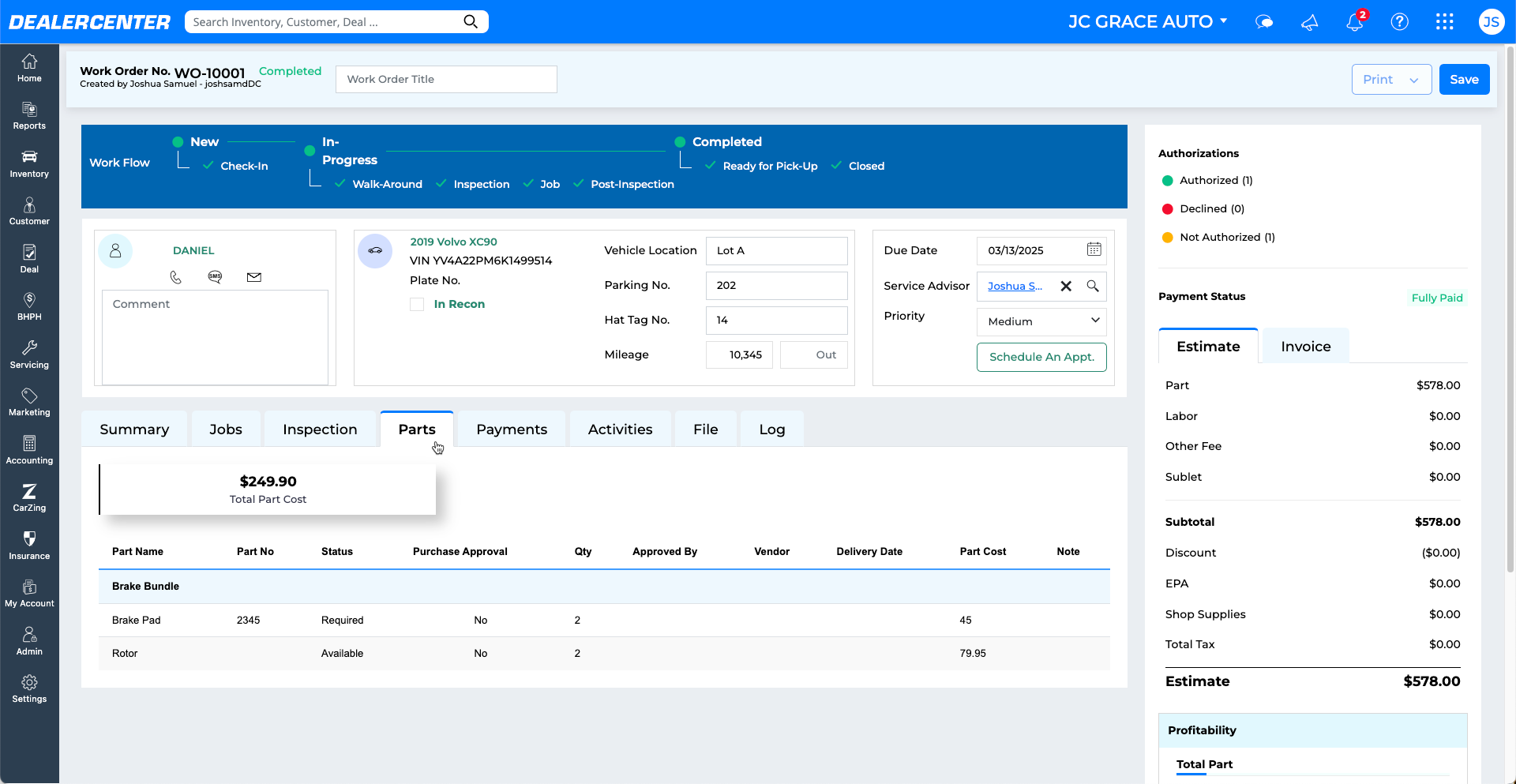Screen dimensions: 1516x784
Task: Email customer Daniel via envelope icon
Action: pos(254,277)
